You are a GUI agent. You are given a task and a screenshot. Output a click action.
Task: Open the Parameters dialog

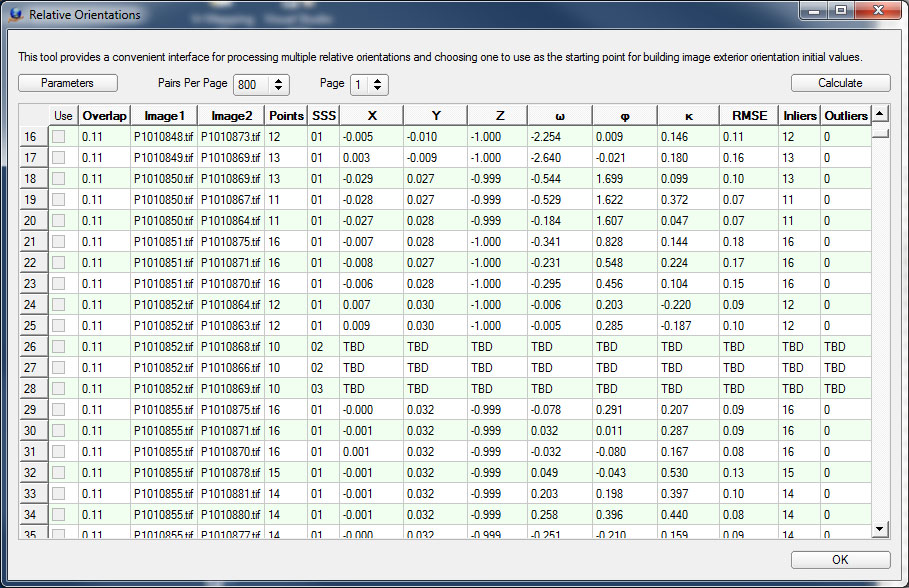coord(68,83)
